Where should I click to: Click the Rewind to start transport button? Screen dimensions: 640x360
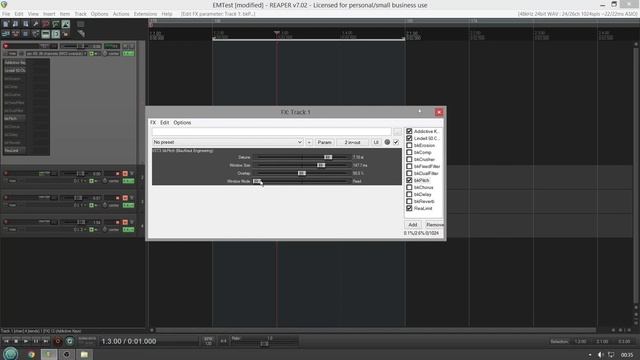(6, 341)
